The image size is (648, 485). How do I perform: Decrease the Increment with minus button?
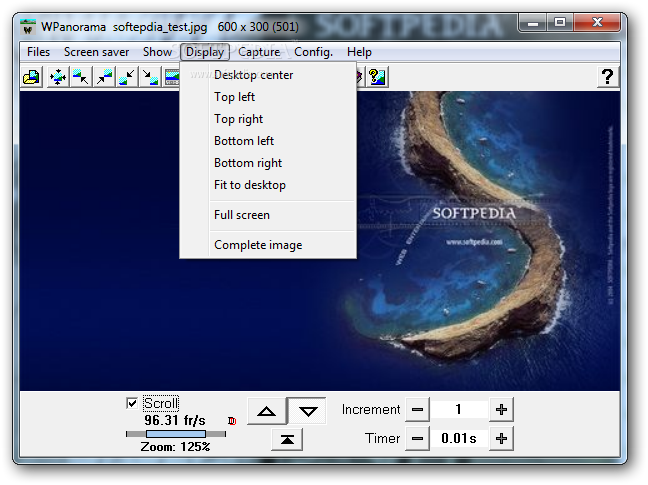(417, 409)
